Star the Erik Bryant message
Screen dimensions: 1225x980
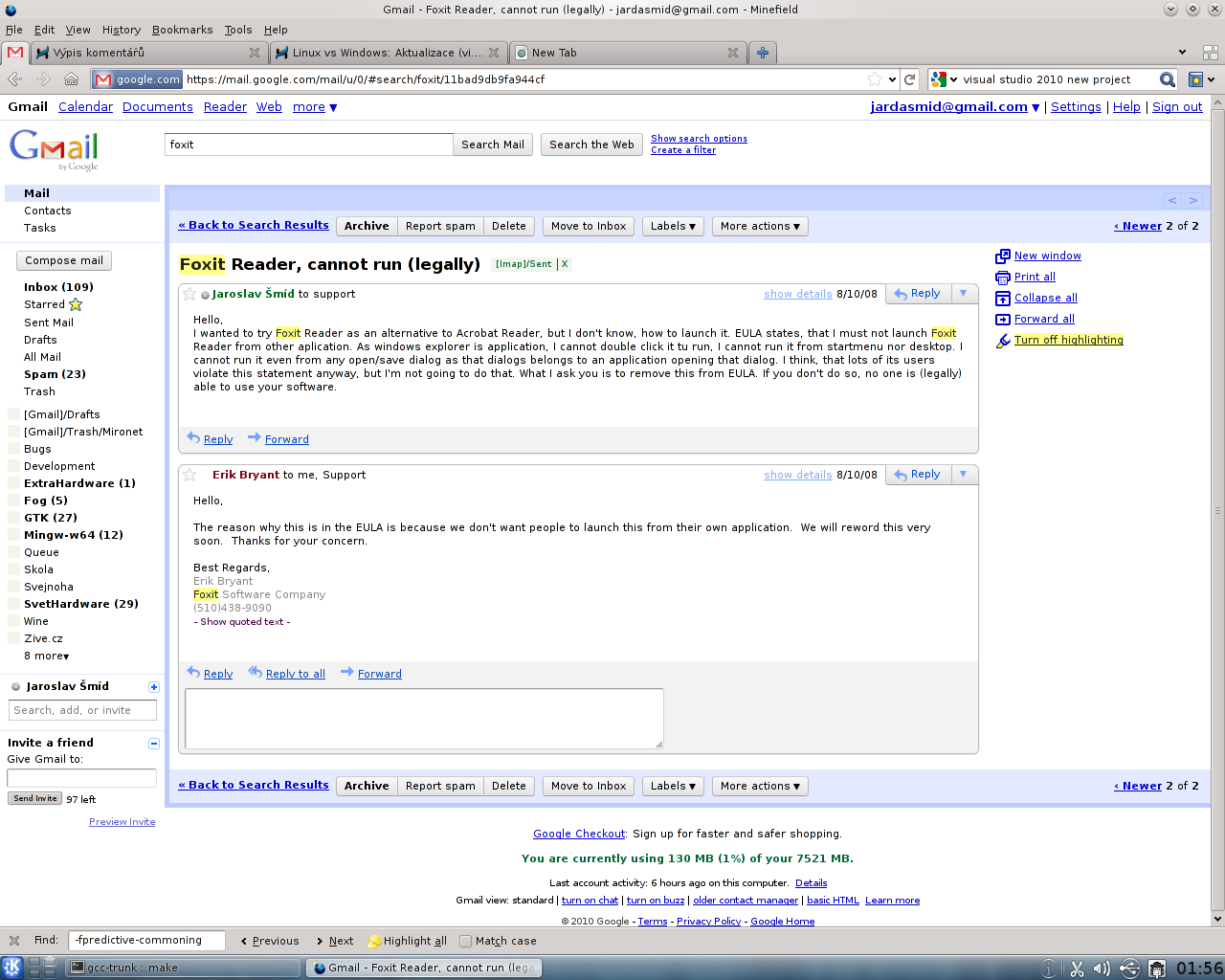[x=189, y=475]
